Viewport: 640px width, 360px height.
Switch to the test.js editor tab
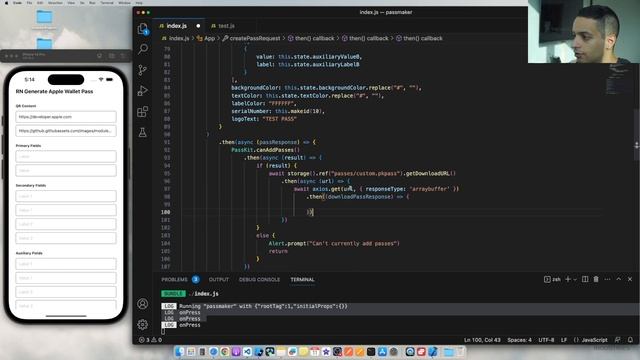223,26
